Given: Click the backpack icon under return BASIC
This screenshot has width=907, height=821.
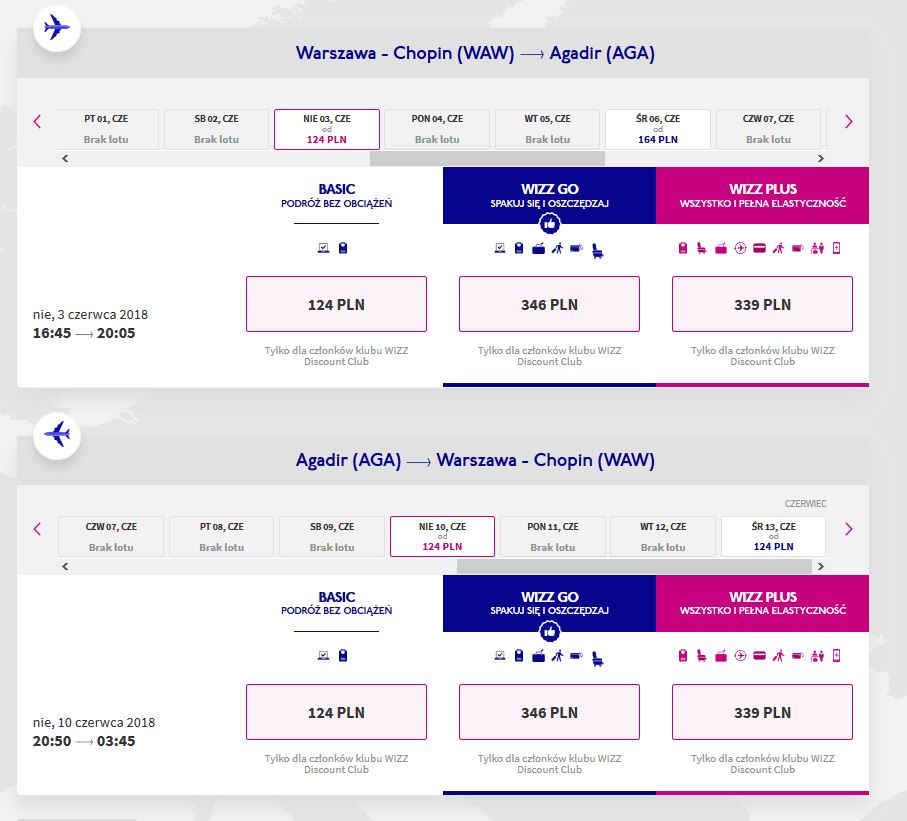Looking at the screenshot, I should pyautogui.click(x=343, y=656).
